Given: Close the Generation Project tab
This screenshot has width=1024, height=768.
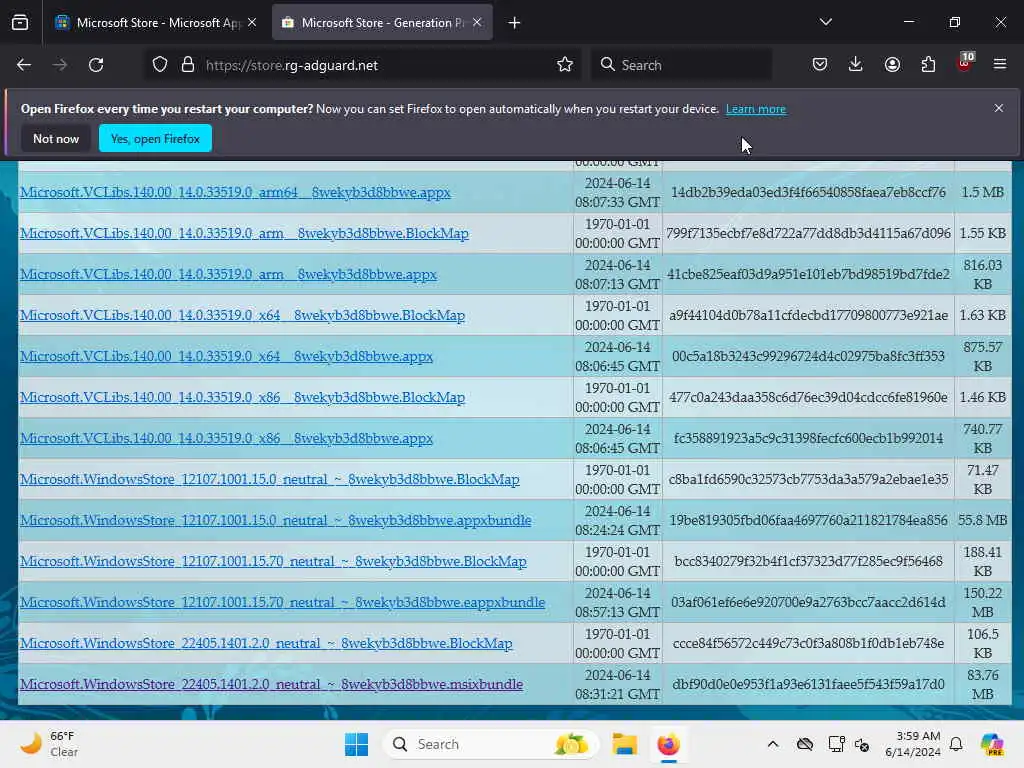Looking at the screenshot, I should [x=477, y=22].
